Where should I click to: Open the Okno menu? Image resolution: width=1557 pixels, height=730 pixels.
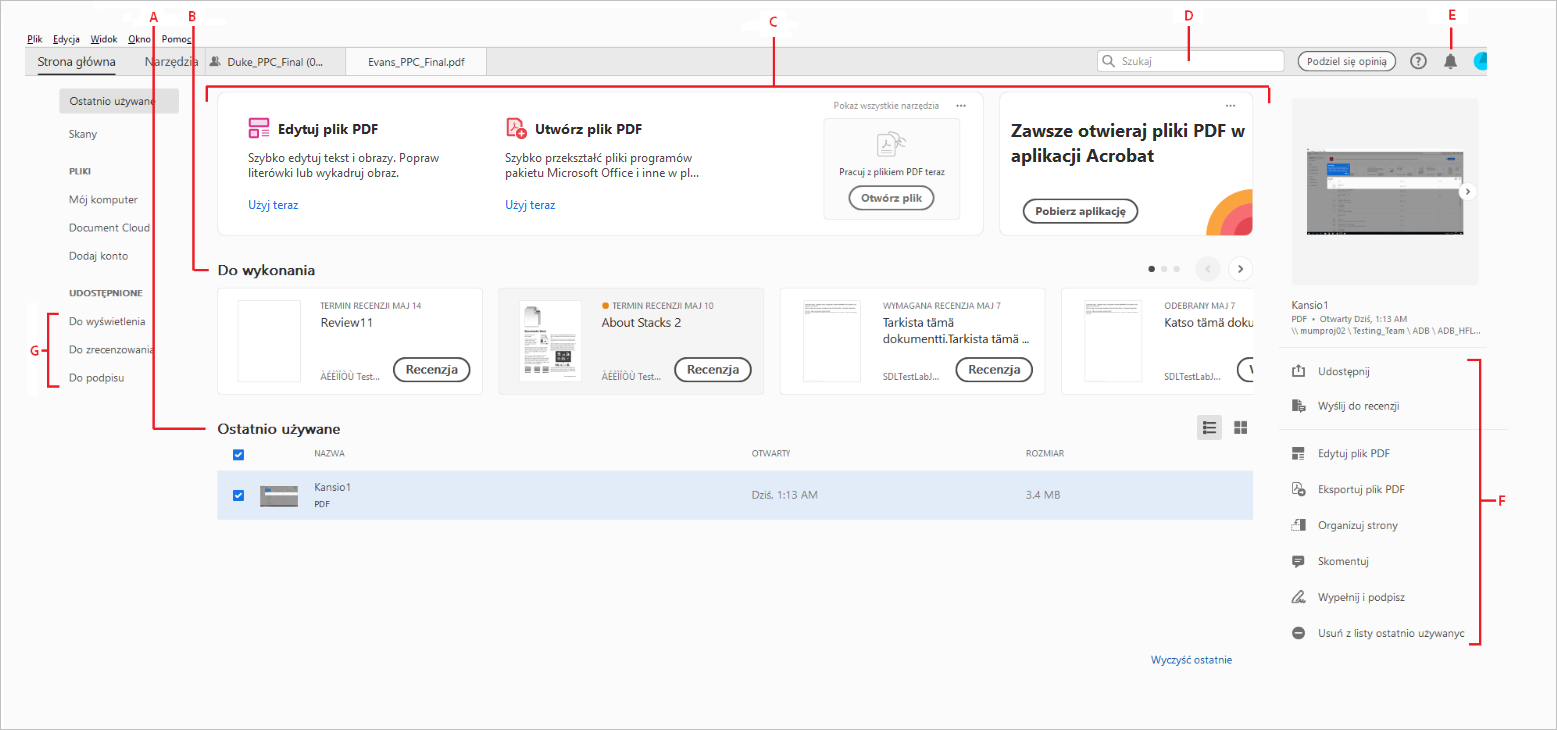(140, 39)
